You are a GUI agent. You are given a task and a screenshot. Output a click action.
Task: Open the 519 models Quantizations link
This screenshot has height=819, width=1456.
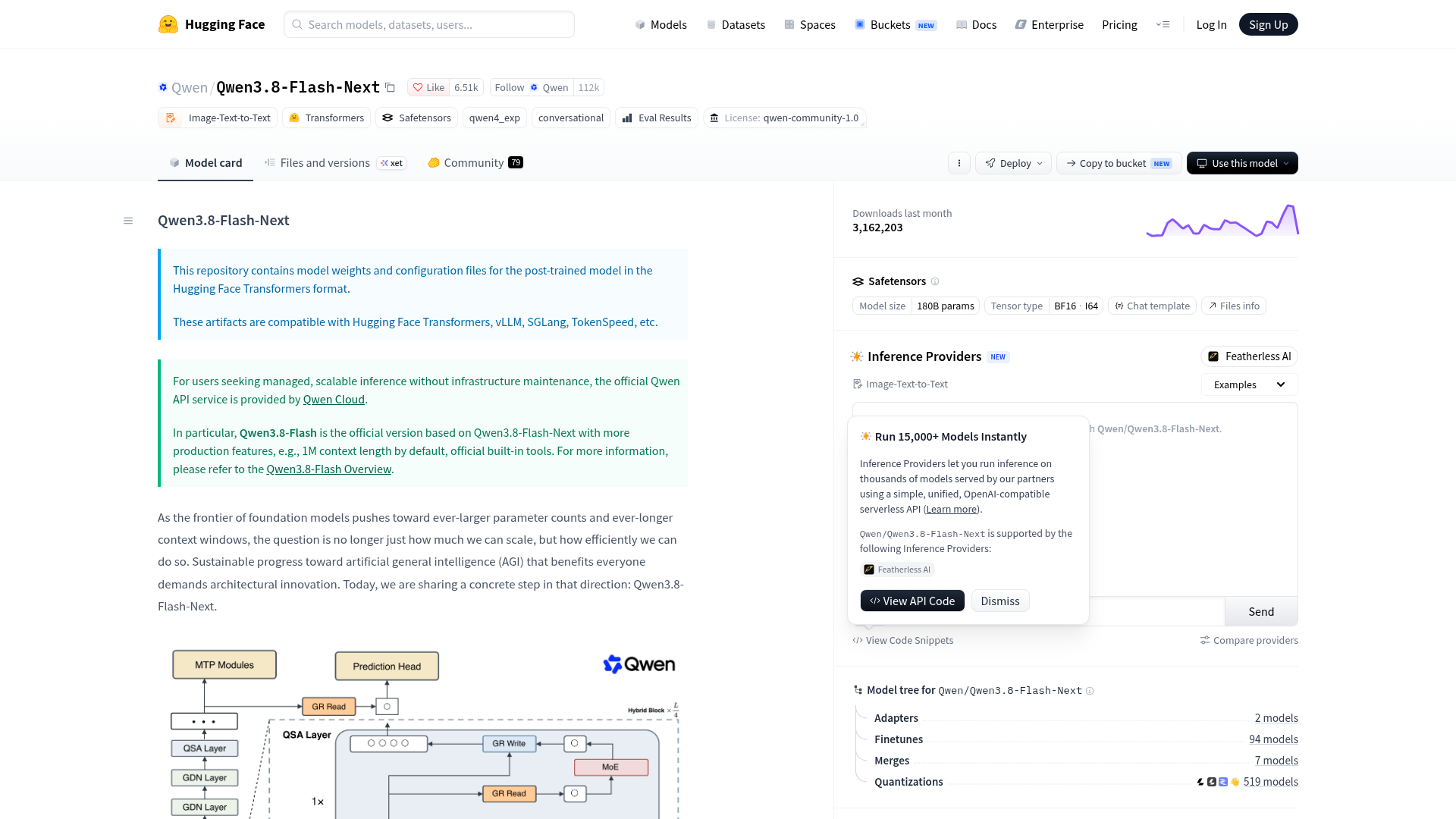click(x=1270, y=782)
